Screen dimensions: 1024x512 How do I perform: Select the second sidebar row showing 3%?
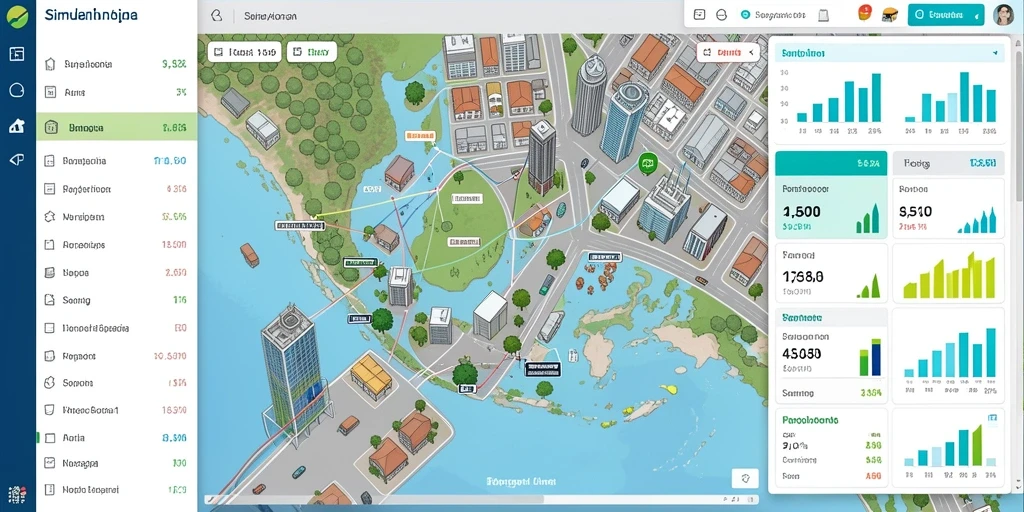click(117, 93)
